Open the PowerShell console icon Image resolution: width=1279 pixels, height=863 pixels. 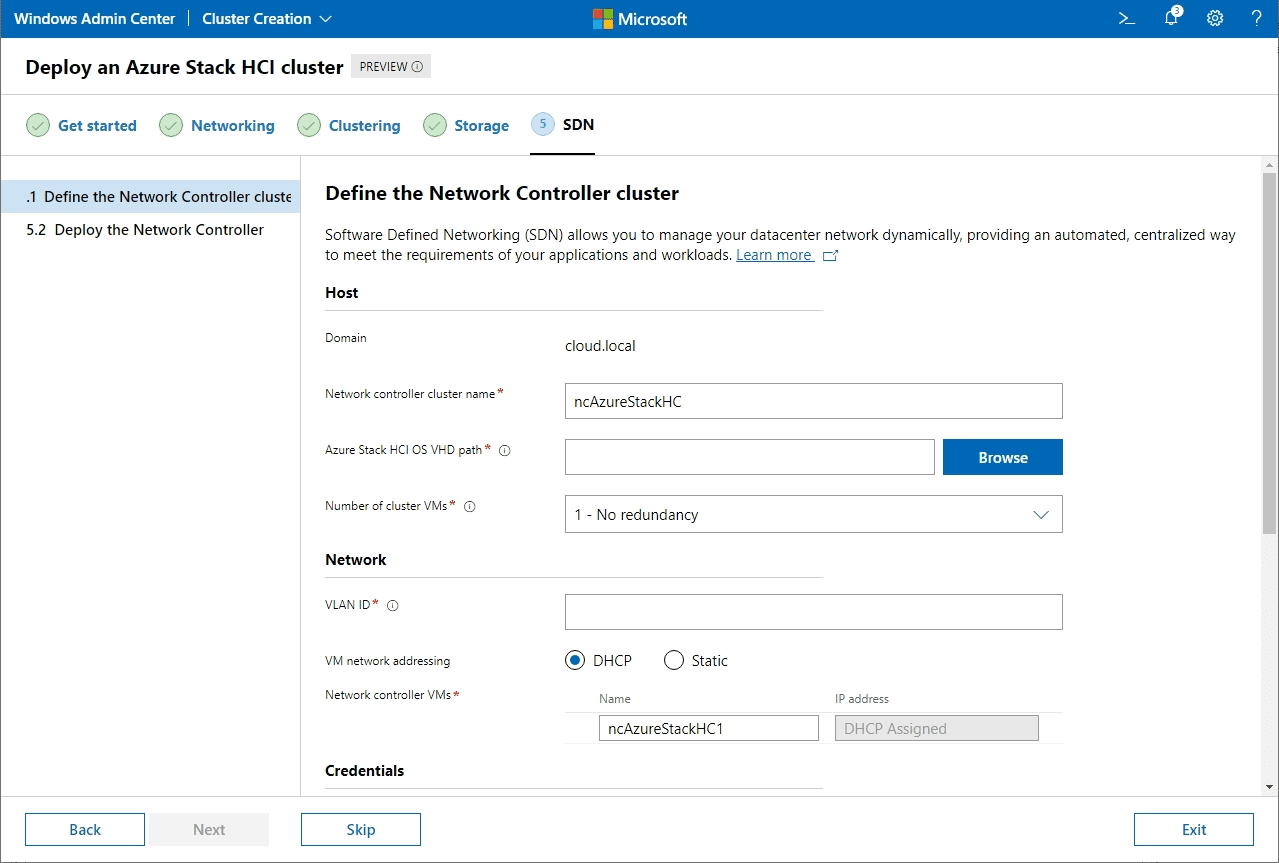coord(1126,19)
